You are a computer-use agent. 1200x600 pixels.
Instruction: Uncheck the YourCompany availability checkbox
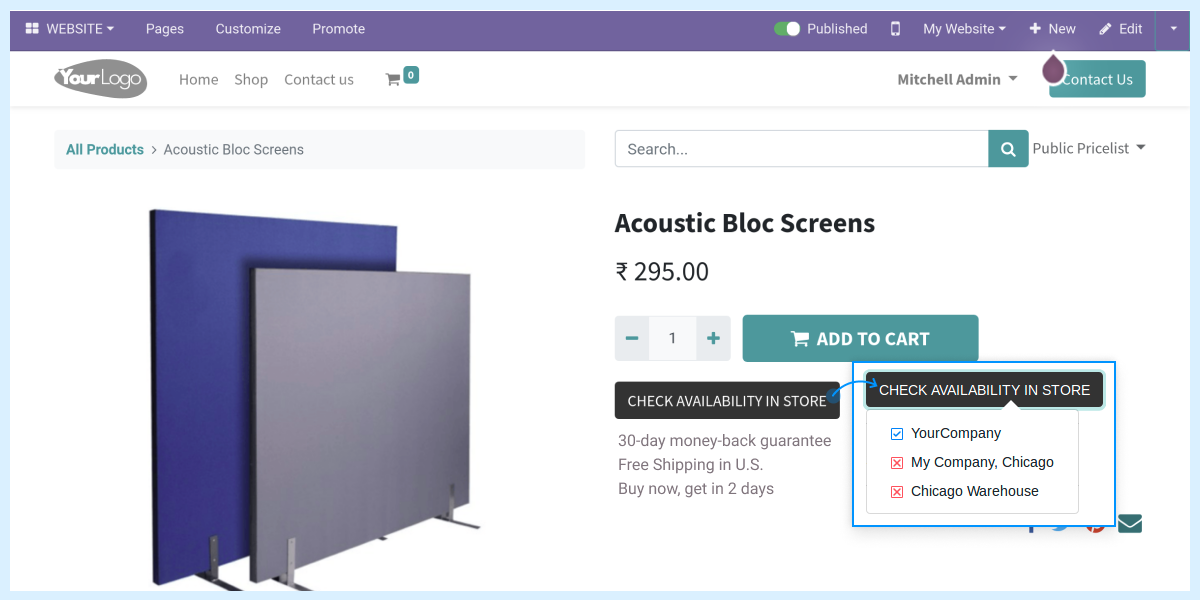pyautogui.click(x=896, y=433)
